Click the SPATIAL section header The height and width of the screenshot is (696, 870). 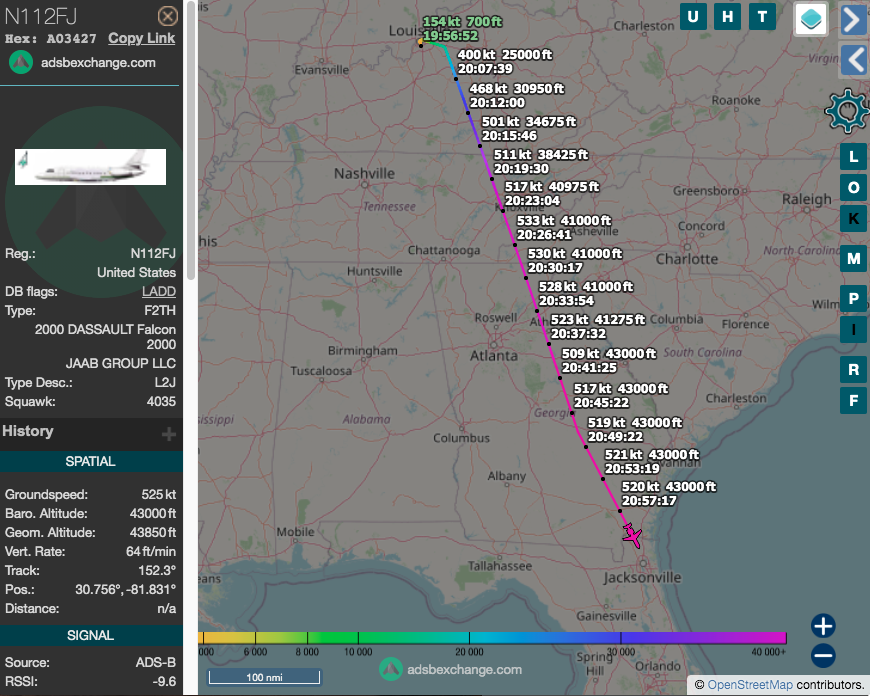tap(90, 461)
